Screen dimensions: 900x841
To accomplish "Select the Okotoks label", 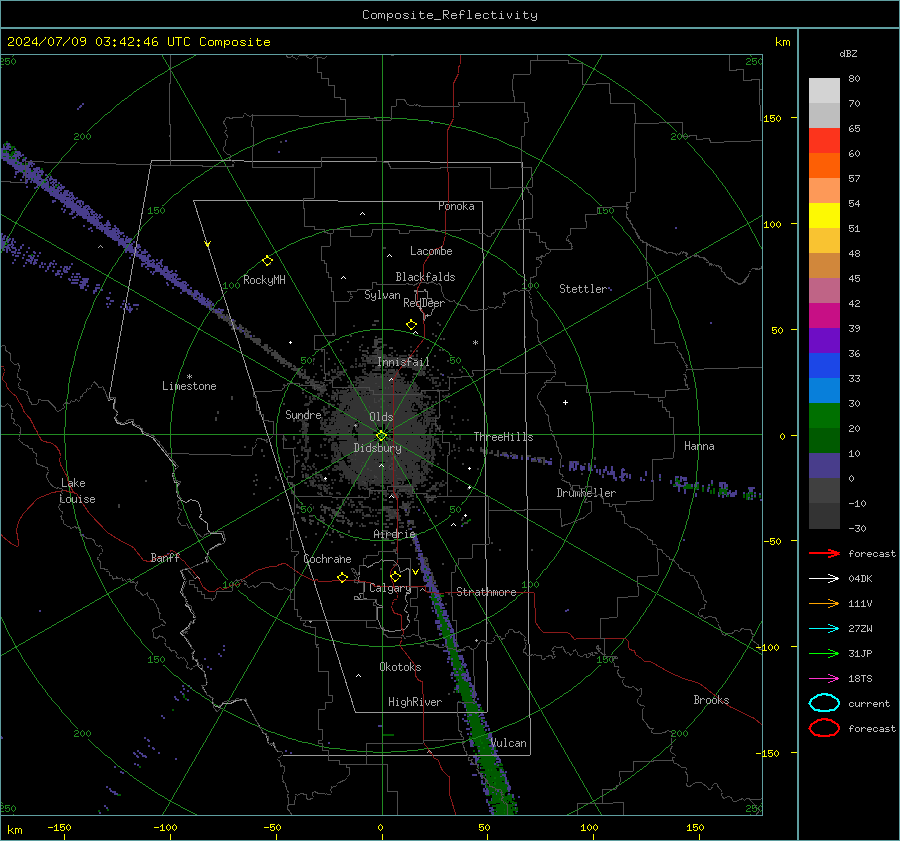I will [x=400, y=667].
